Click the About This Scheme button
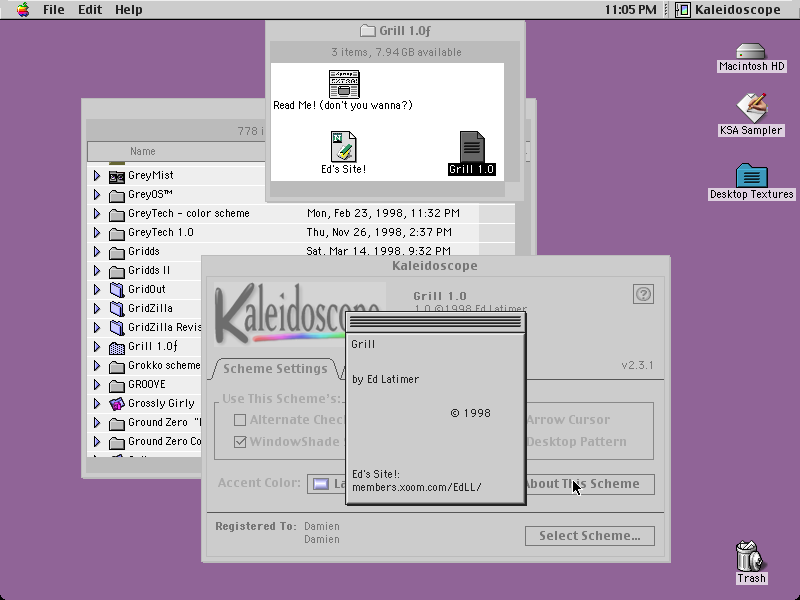800x600 pixels. click(590, 484)
